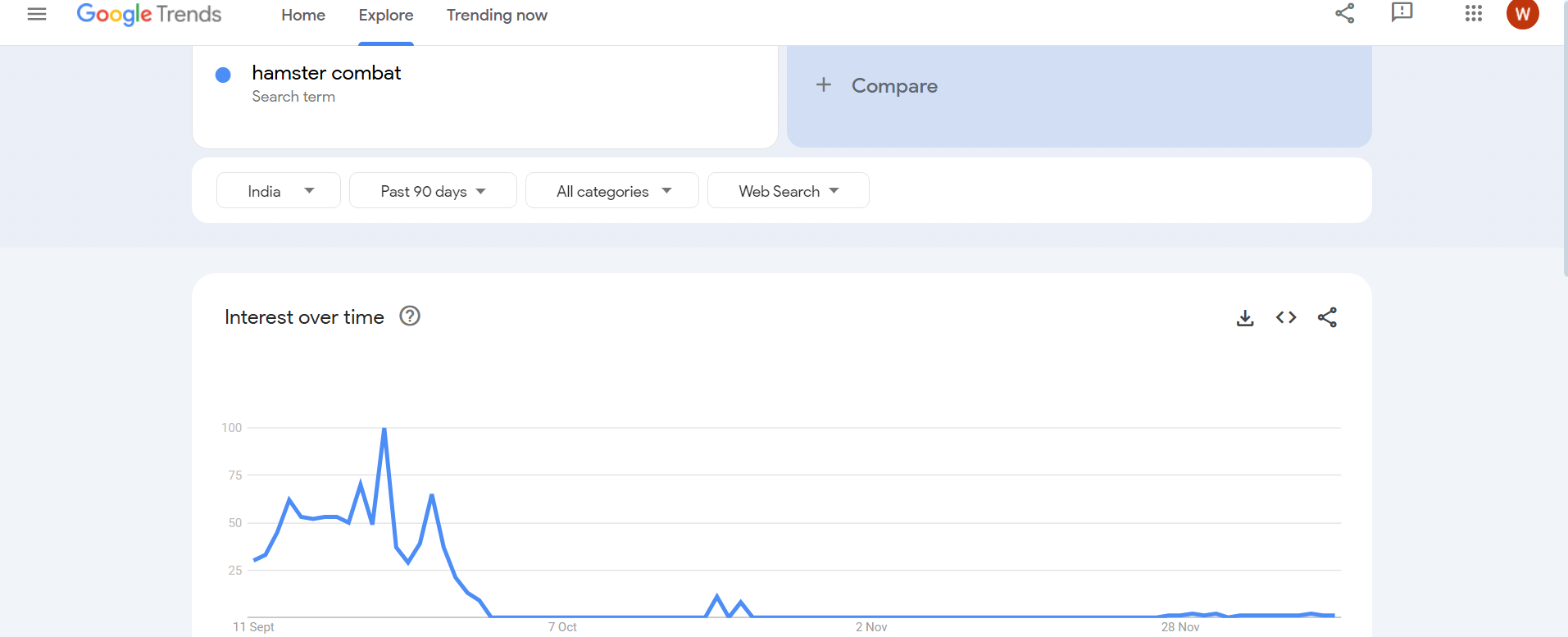1568x637 pixels.
Task: Open help for Interest over time
Action: 410,316
